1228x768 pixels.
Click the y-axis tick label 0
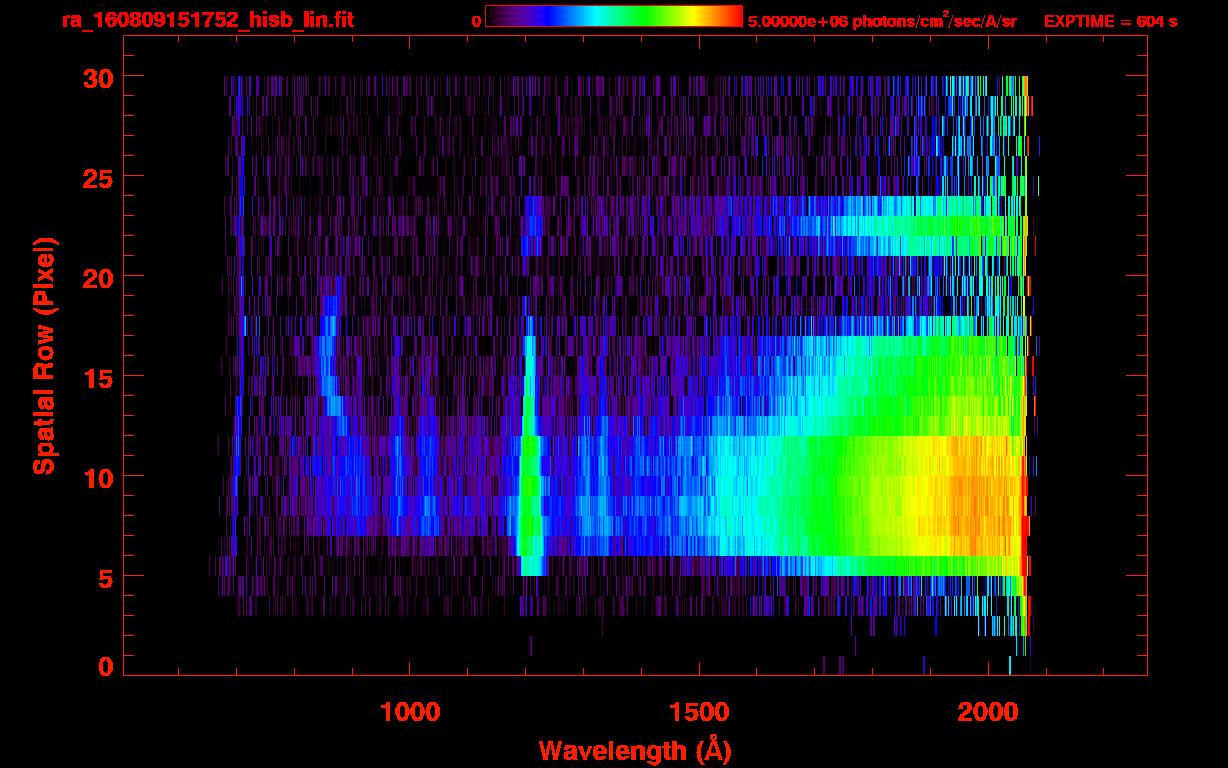tap(106, 666)
